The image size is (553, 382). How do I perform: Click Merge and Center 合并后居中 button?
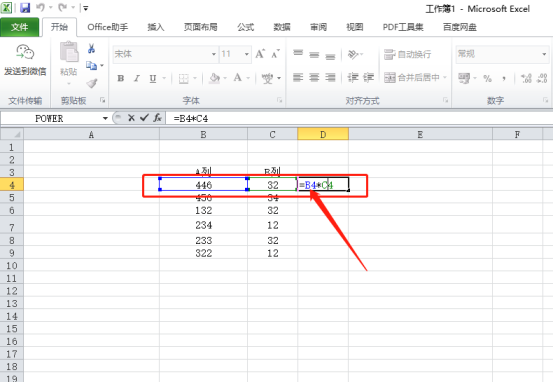coord(412,77)
